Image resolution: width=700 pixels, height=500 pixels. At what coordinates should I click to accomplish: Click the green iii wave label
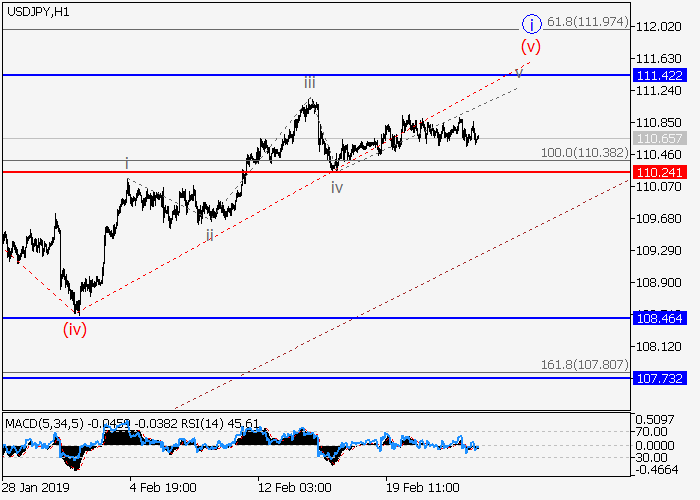tap(311, 83)
